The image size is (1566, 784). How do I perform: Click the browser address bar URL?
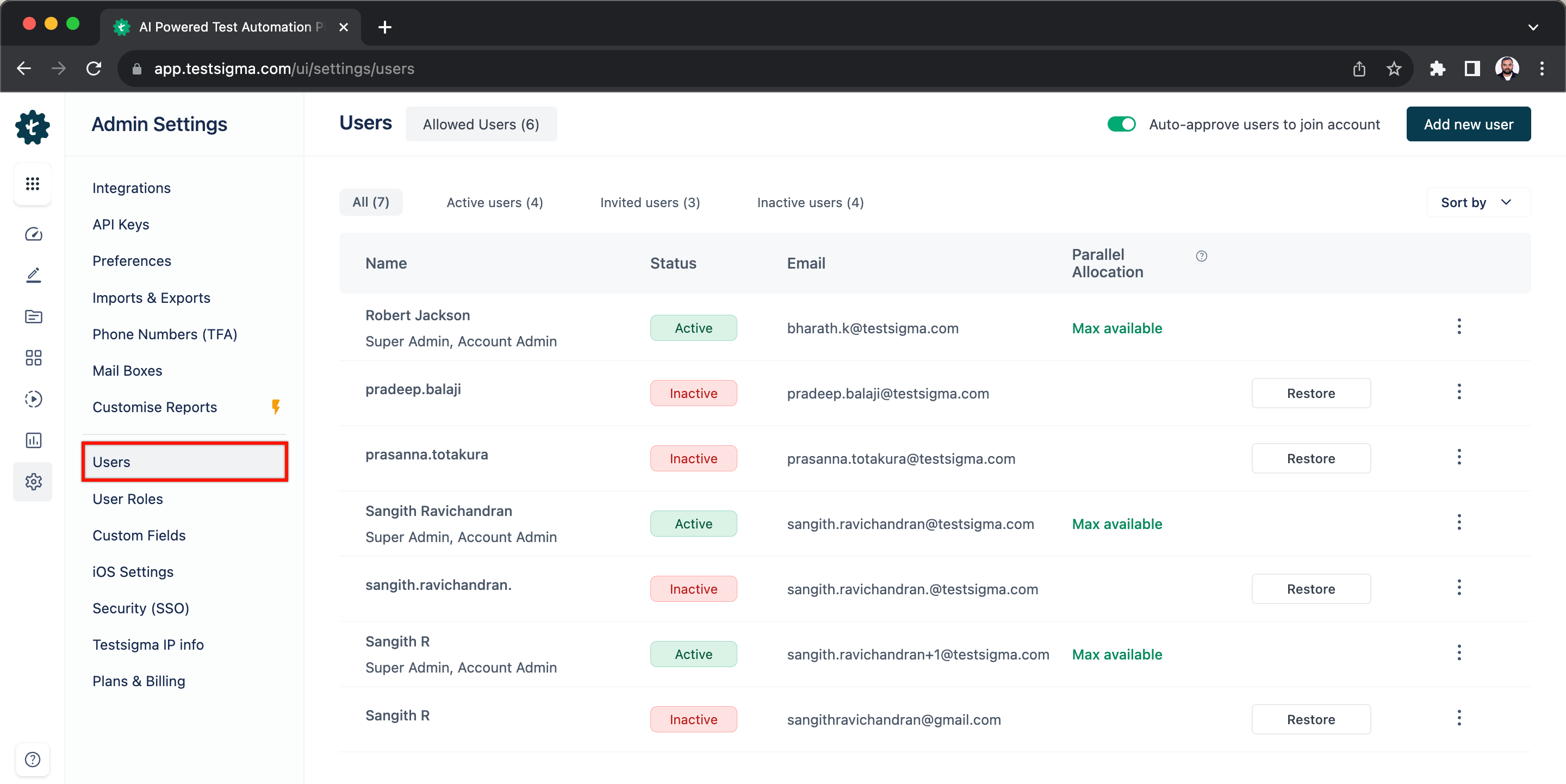284,69
